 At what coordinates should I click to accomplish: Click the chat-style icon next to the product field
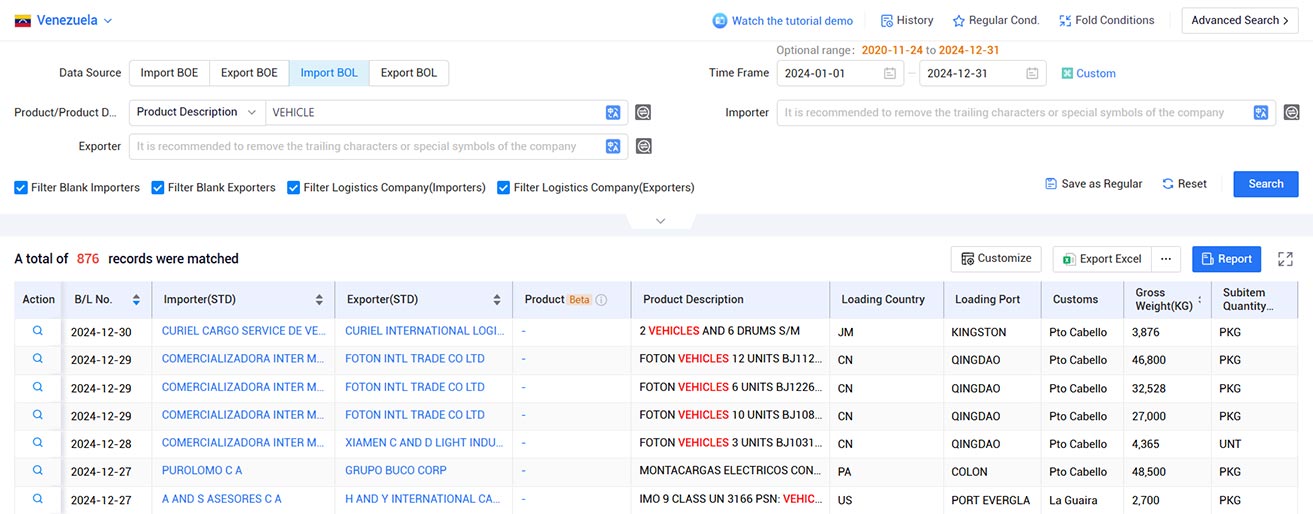tap(644, 113)
